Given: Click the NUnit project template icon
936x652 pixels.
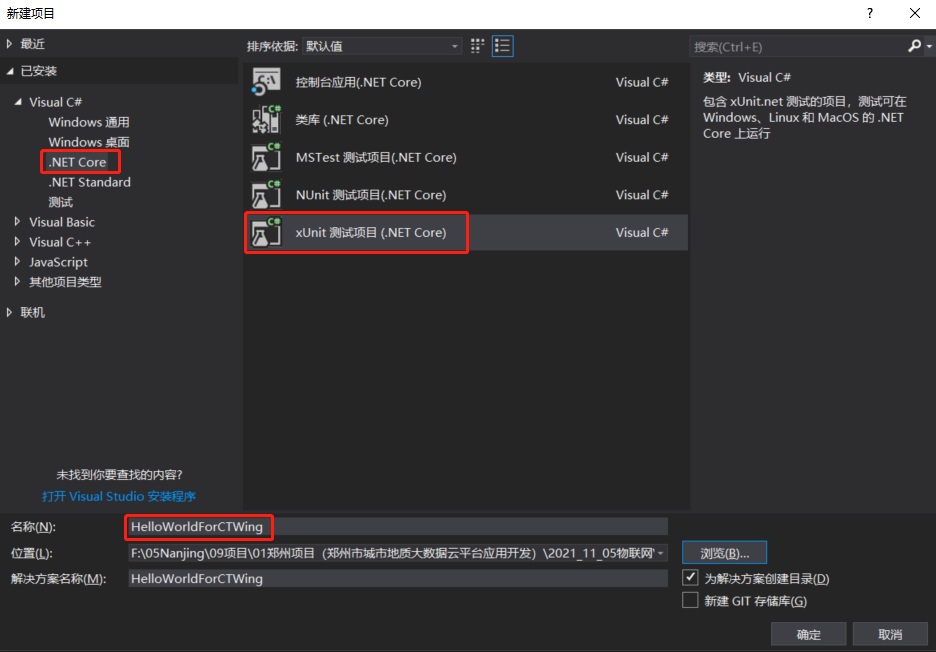Looking at the screenshot, I should point(266,195).
